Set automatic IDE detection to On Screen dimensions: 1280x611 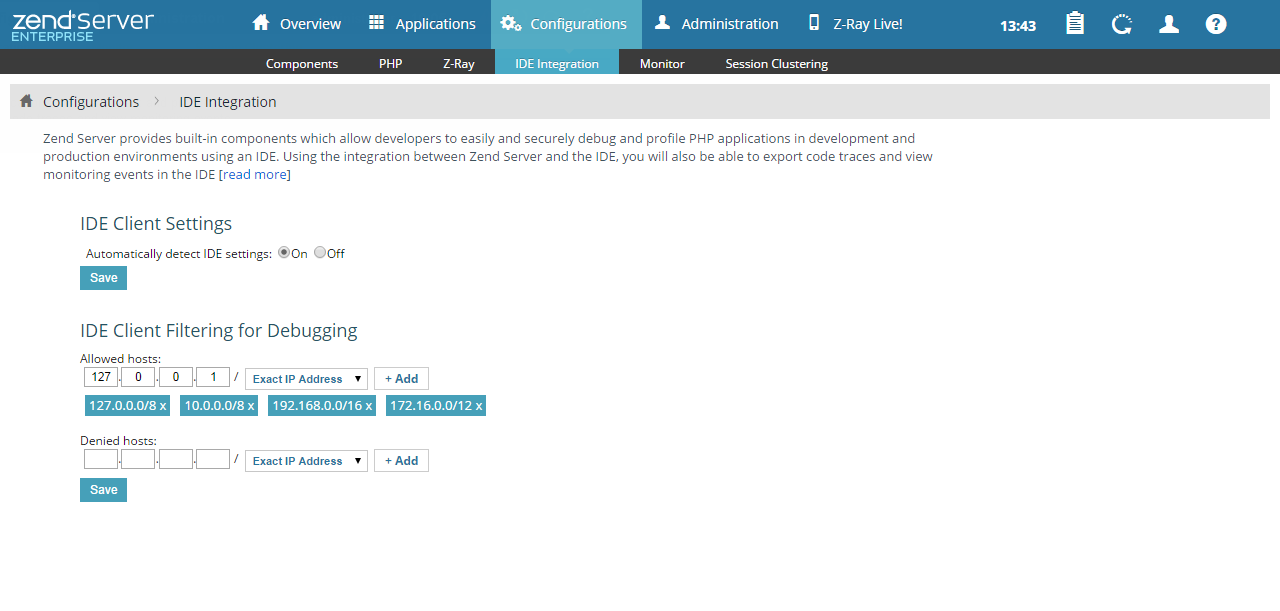pos(284,253)
